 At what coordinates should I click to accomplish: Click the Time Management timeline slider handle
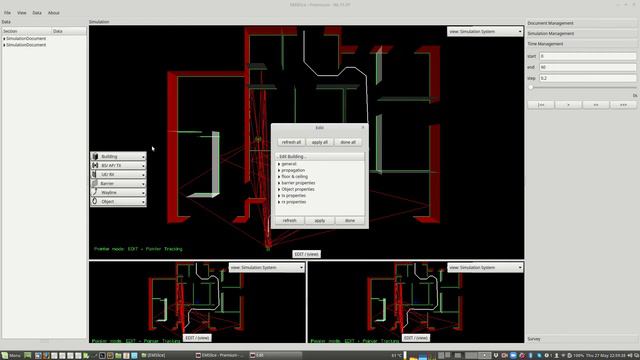(x=531, y=87)
